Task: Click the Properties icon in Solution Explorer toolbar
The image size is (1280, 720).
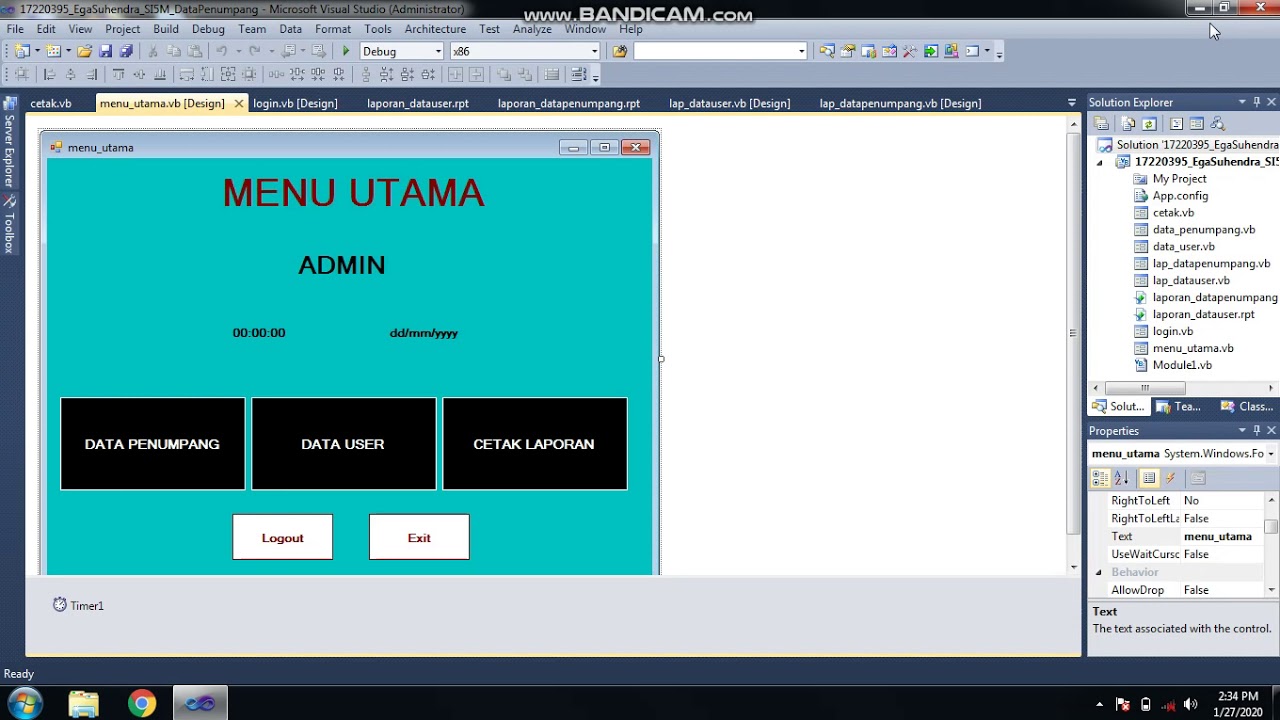Action: [x=1101, y=124]
